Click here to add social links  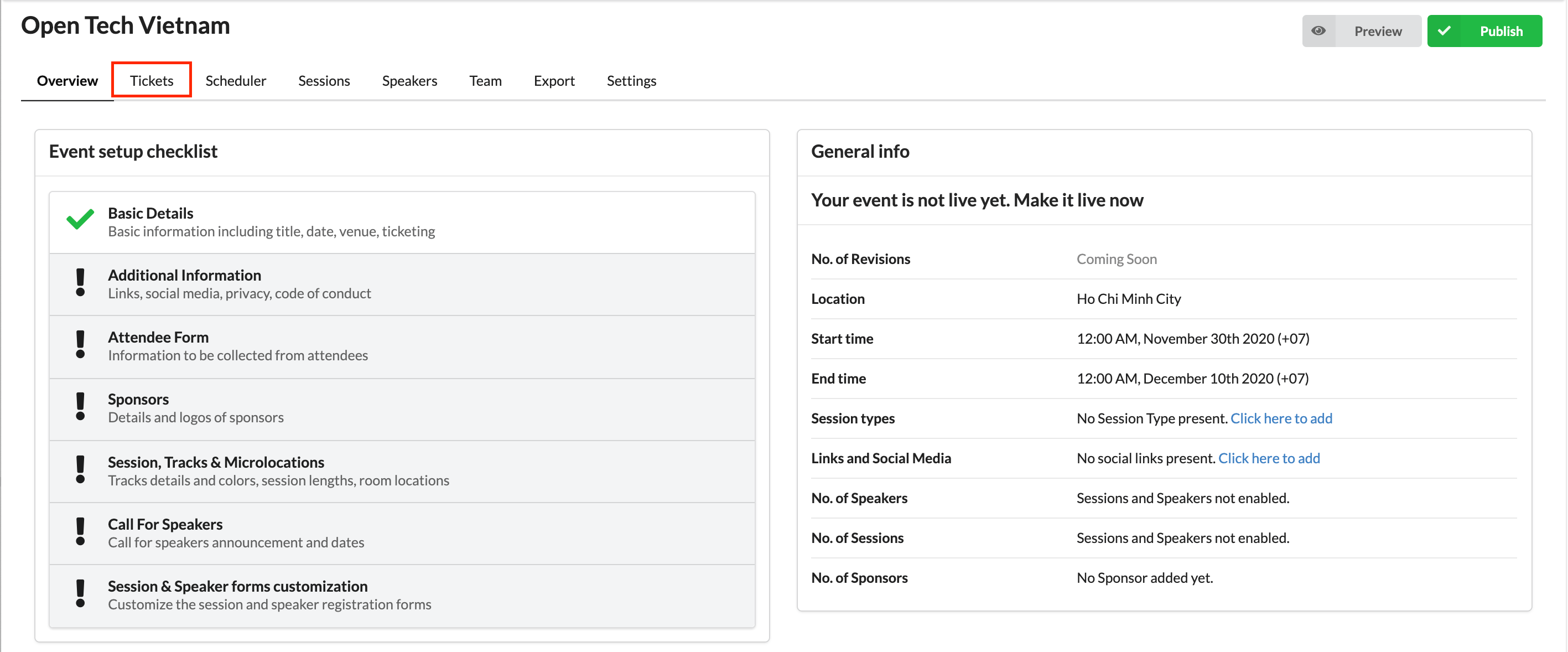tap(1270, 458)
